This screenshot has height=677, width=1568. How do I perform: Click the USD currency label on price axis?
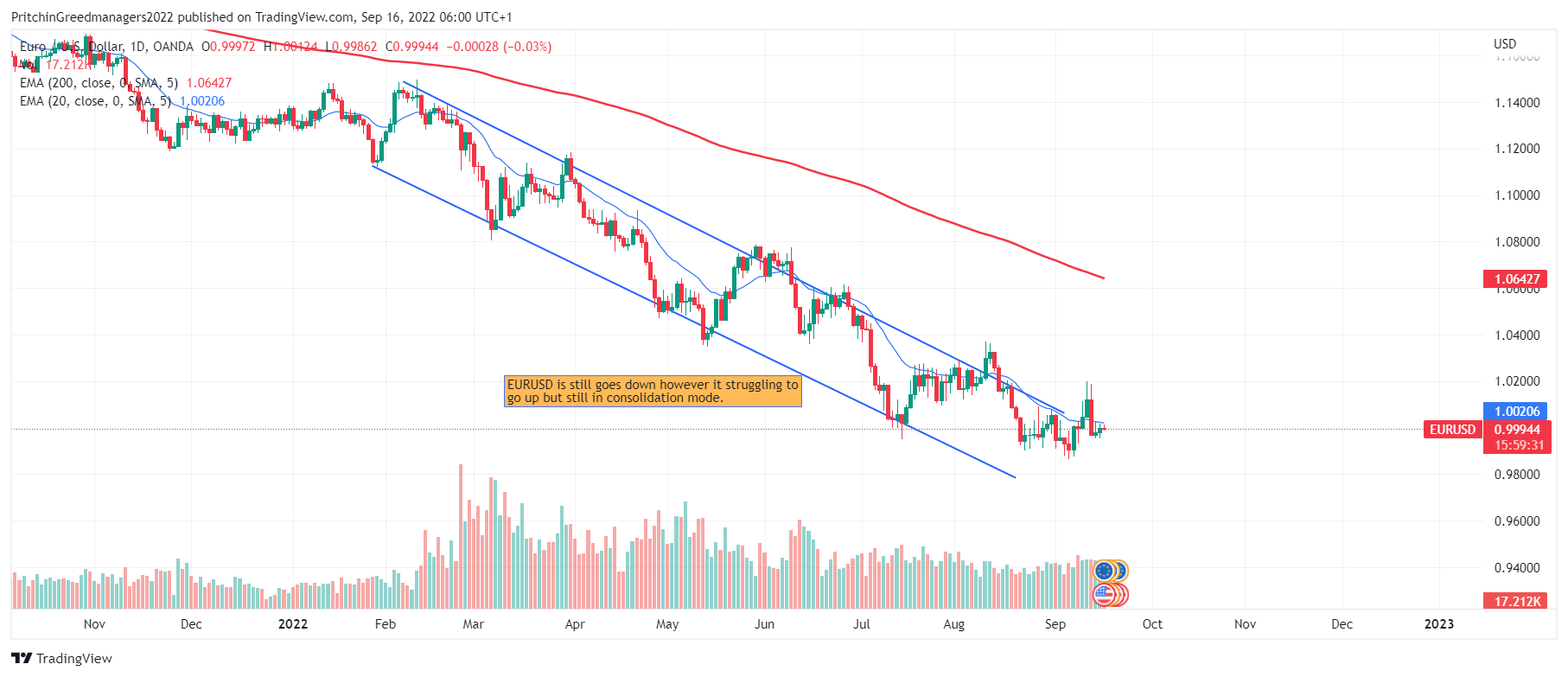(1505, 44)
